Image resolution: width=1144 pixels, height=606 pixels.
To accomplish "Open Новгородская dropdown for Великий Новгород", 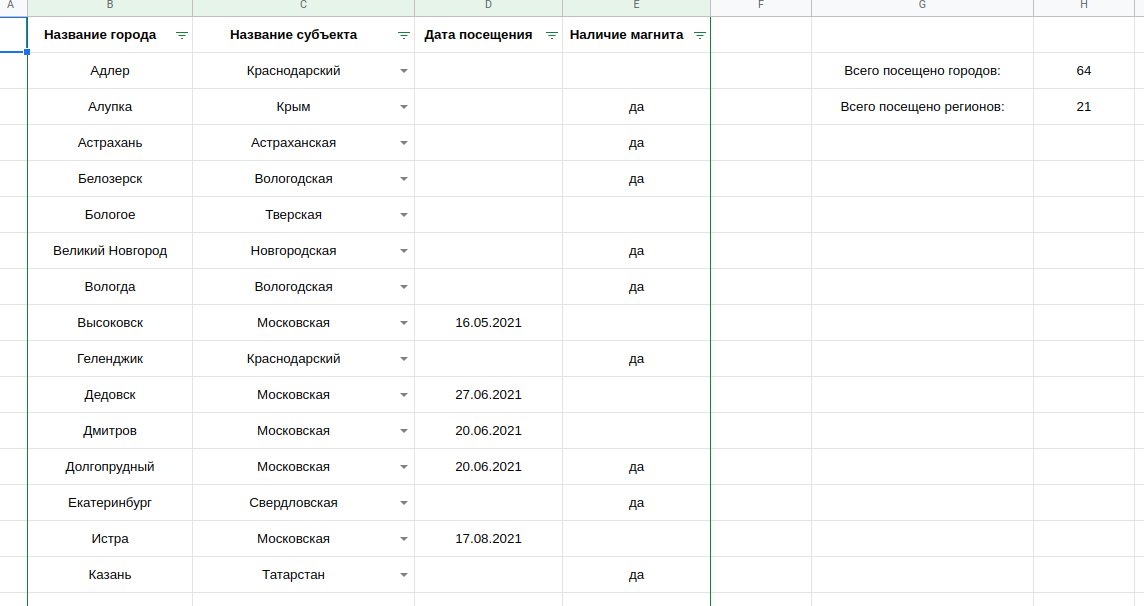I will 404,250.
